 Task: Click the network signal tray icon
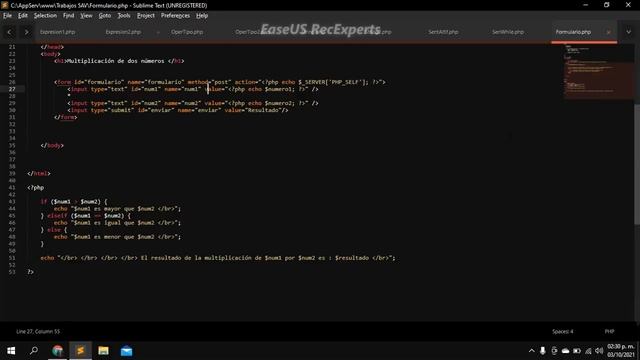pos(588,351)
